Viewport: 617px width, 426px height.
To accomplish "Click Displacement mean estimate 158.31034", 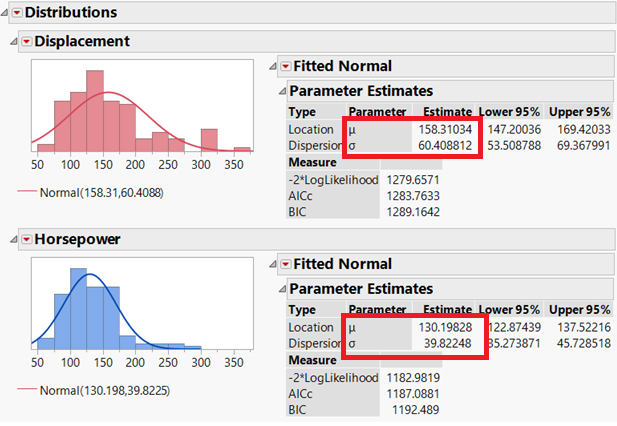I will 445,129.
